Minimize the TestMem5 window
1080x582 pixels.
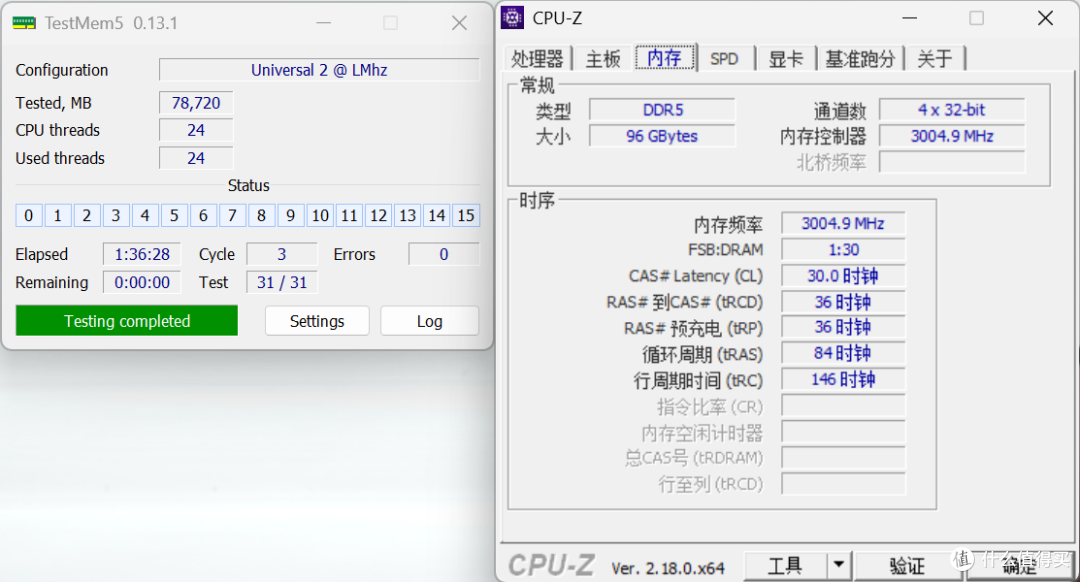tap(324, 23)
